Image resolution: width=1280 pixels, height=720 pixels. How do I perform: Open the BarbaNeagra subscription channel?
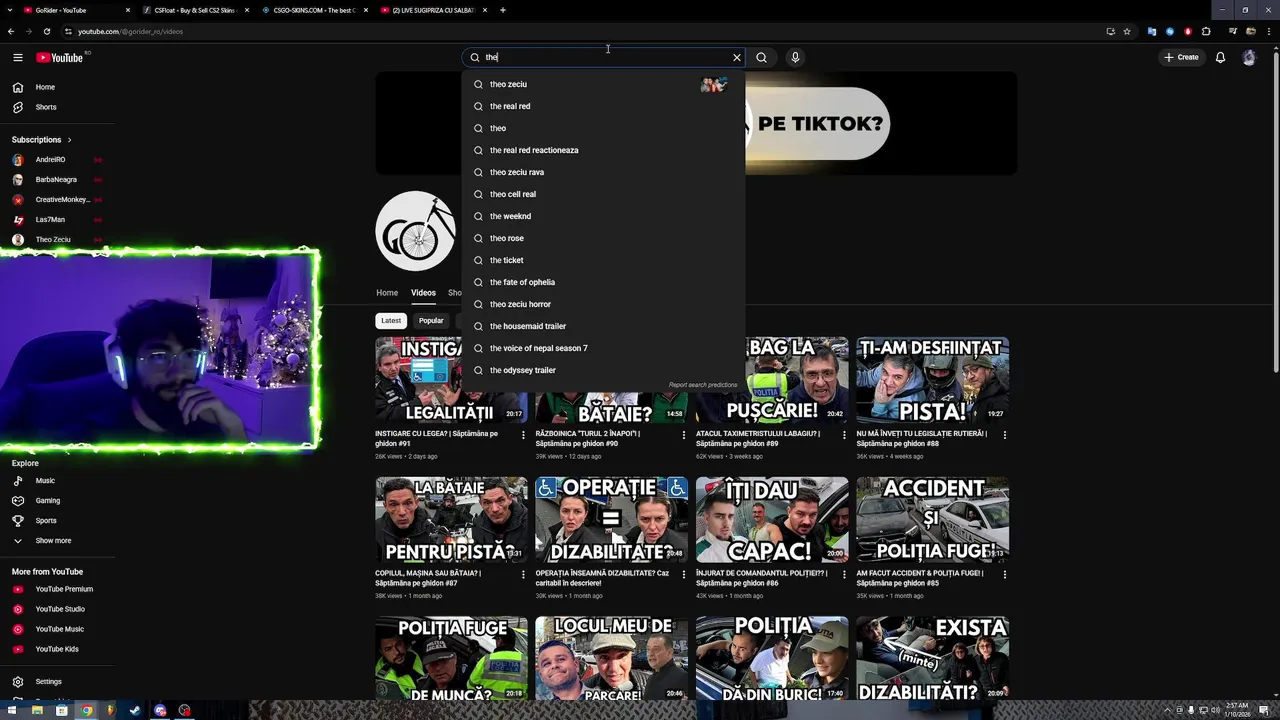[x=57, y=180]
